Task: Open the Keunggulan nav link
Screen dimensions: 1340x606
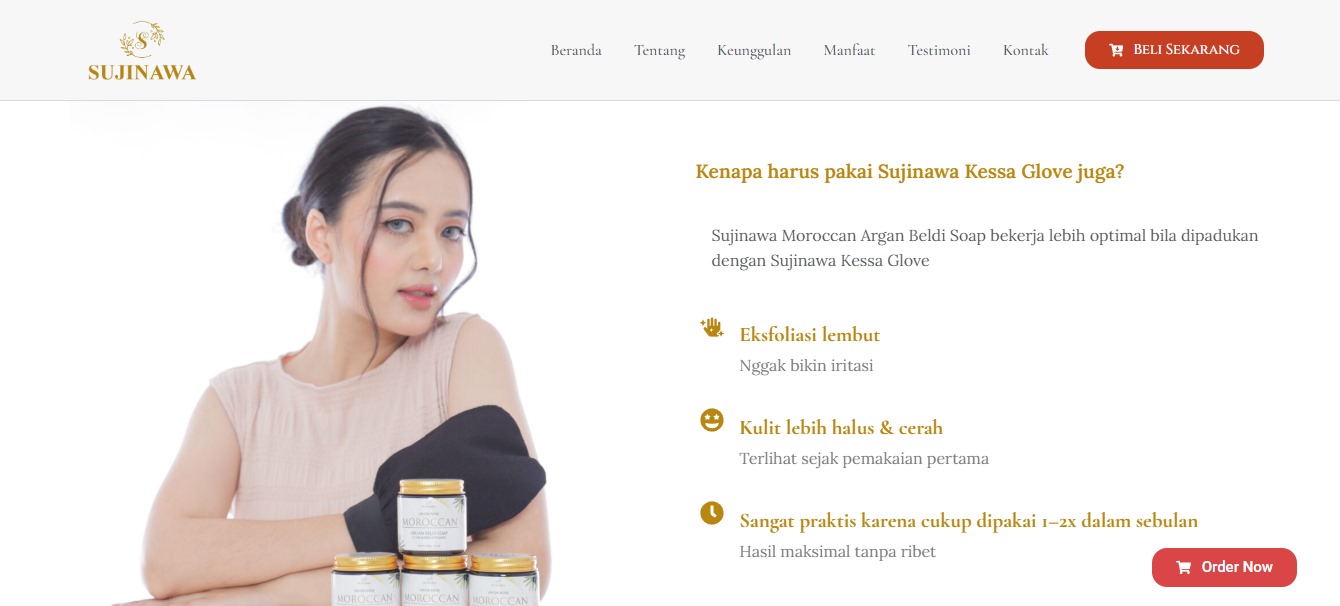Action: (754, 50)
